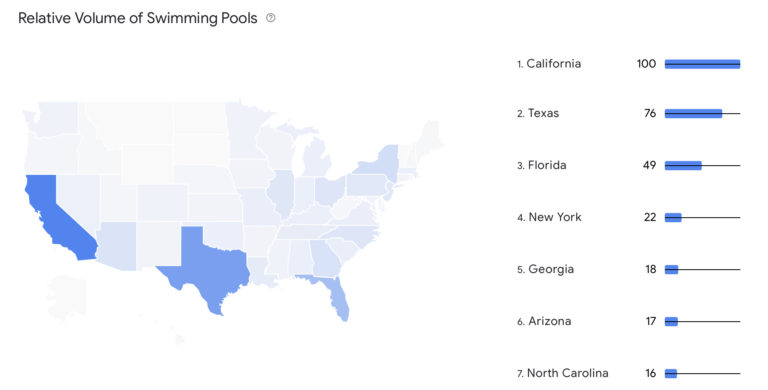The height and width of the screenshot is (390, 768).
Task: Click Florida's value bar showing 49
Action: [683, 166]
